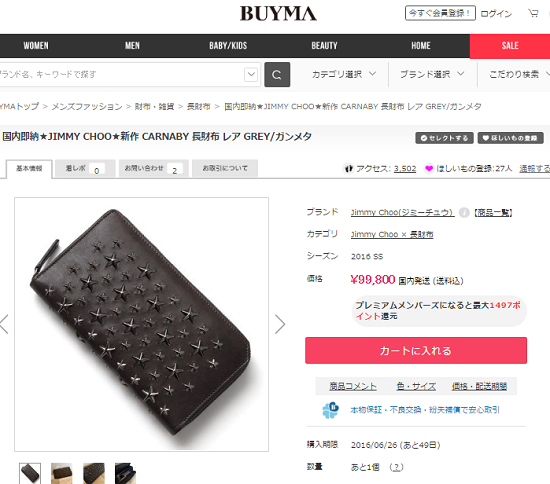
Task: Click the search magnifier button
Action: pyautogui.click(x=277, y=74)
